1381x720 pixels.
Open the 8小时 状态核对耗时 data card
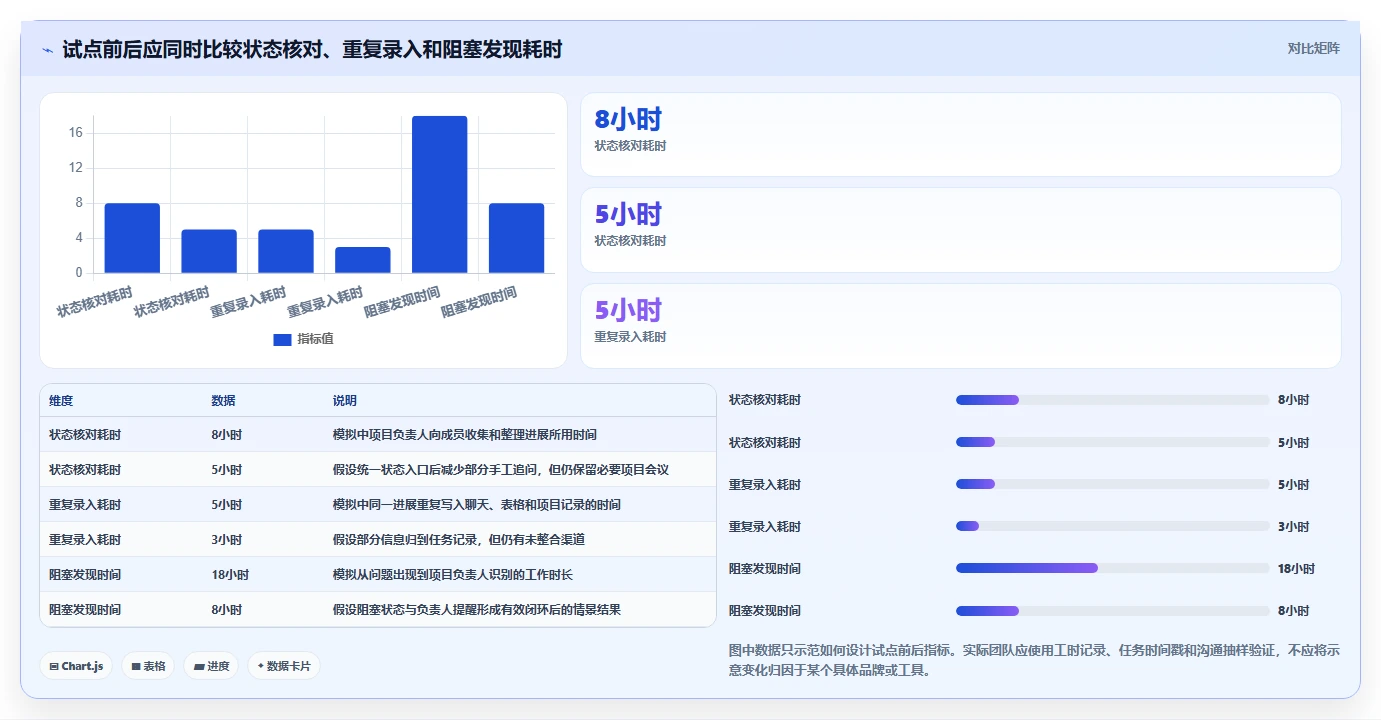(x=960, y=135)
